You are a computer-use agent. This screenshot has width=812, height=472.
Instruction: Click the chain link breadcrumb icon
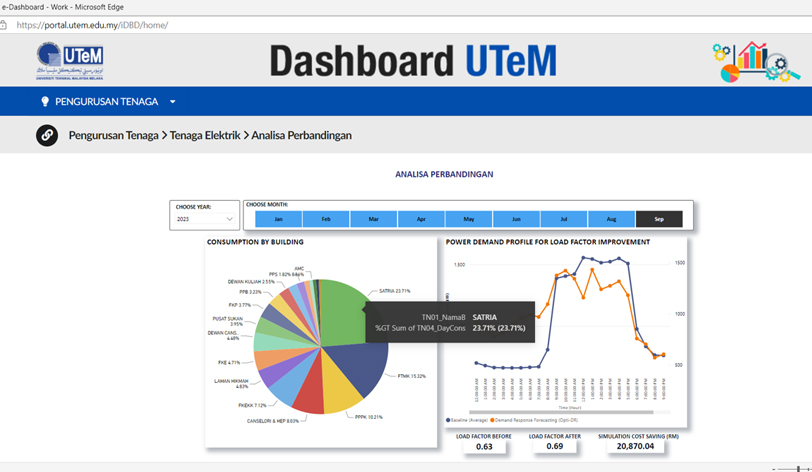coord(47,135)
